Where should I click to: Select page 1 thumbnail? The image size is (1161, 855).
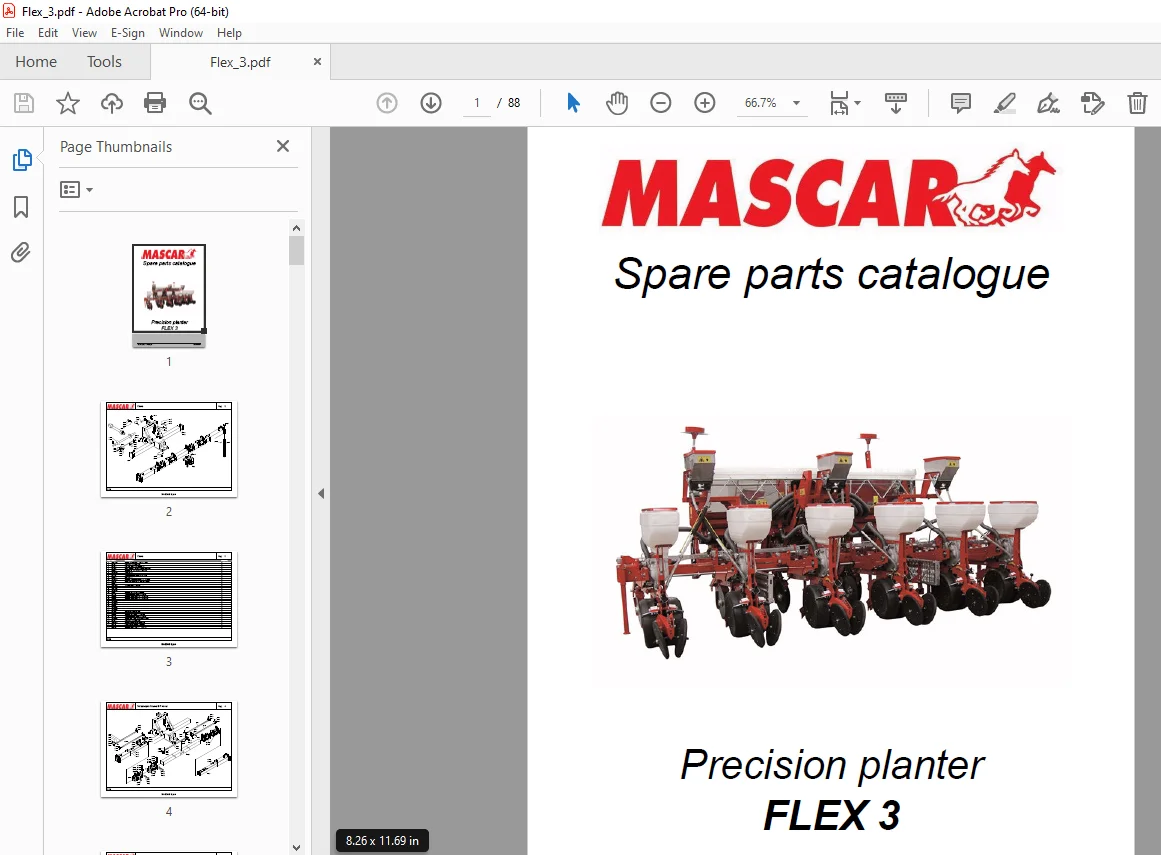coord(169,295)
